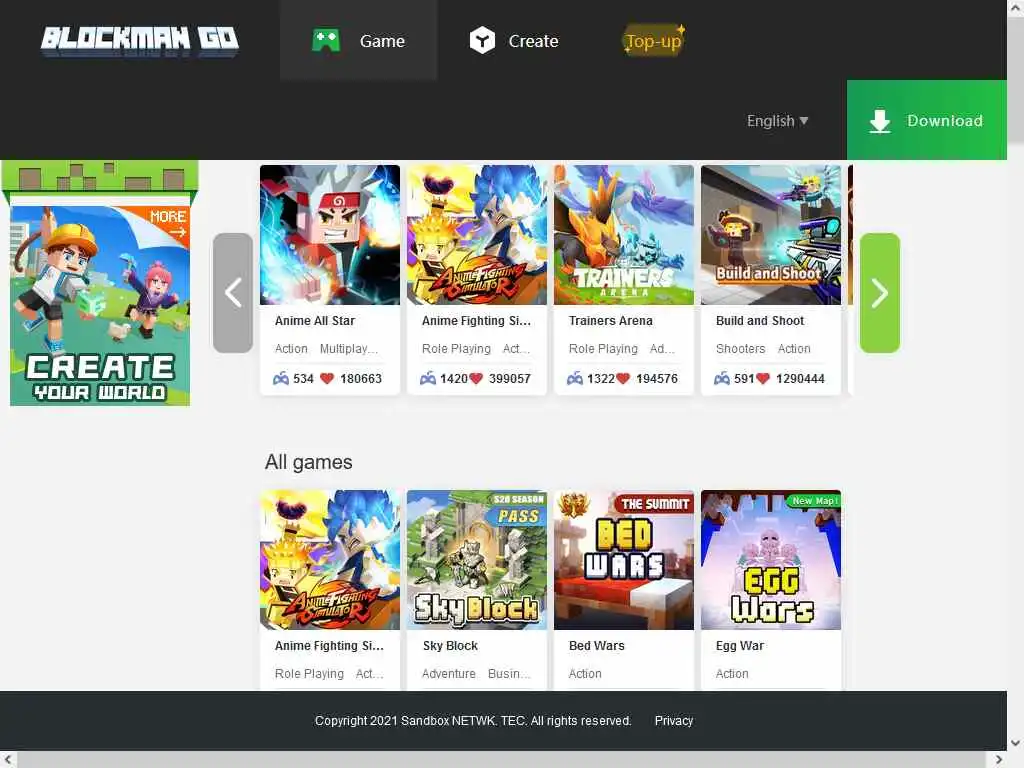
Task: Click the heart icon beside 180663
Action: tap(327, 379)
